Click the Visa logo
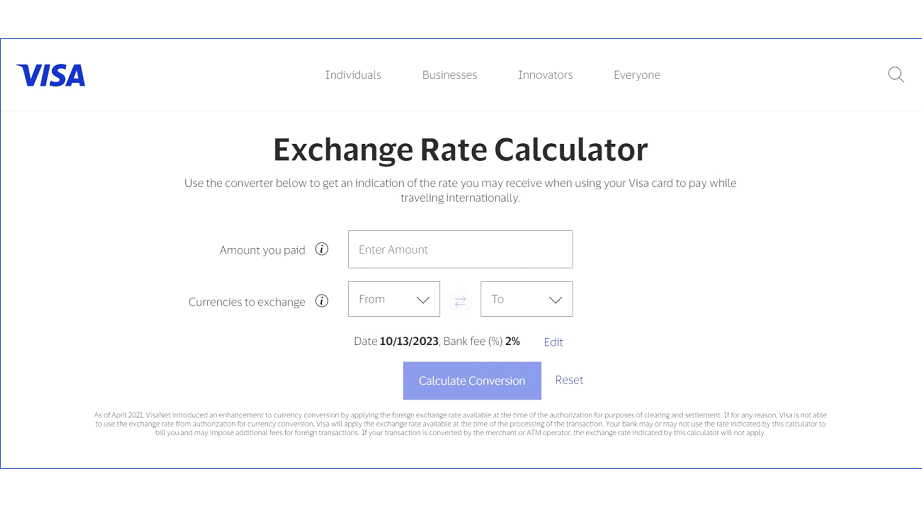 click(51, 75)
